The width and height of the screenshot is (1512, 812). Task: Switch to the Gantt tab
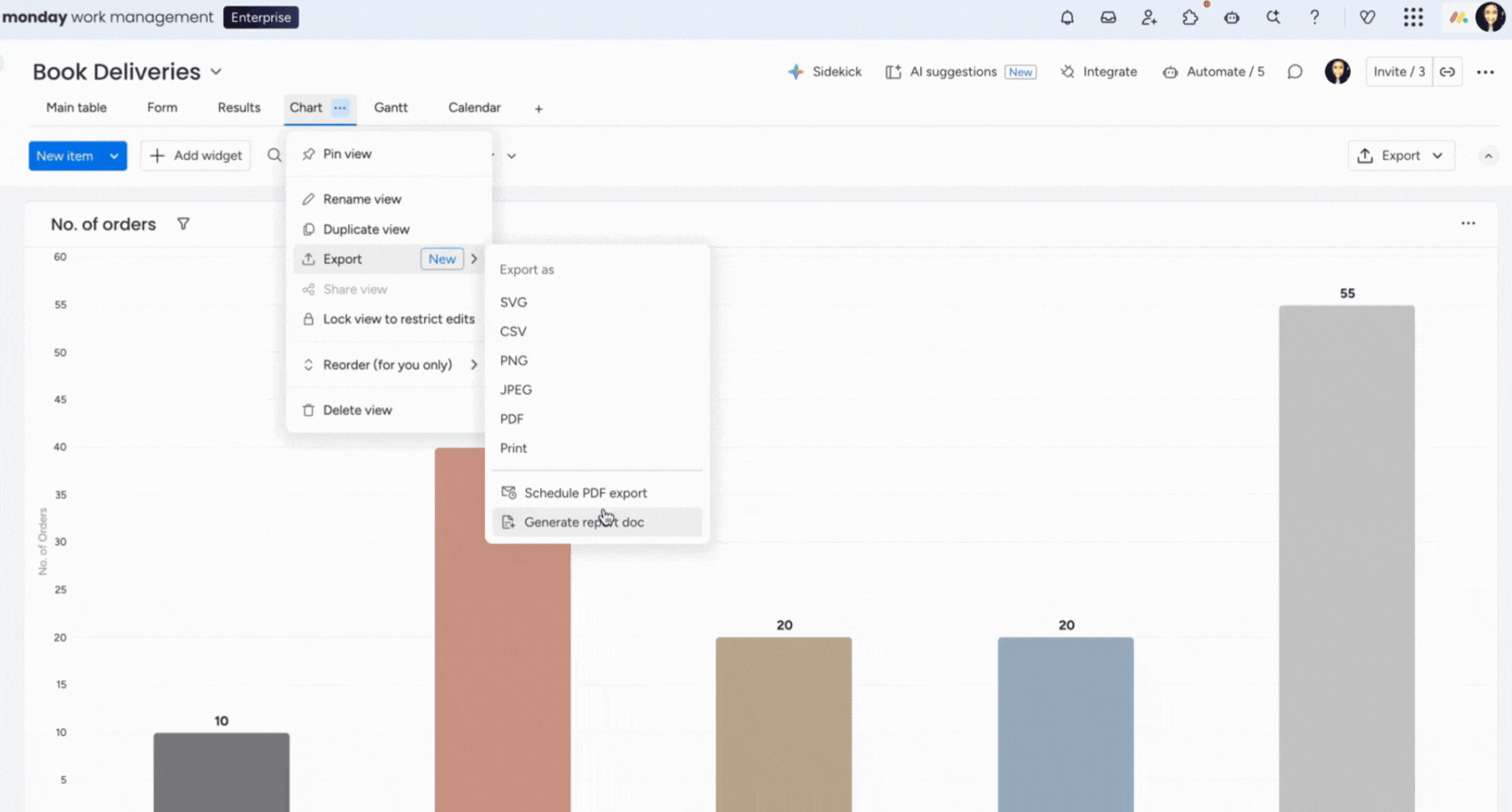pyautogui.click(x=391, y=107)
